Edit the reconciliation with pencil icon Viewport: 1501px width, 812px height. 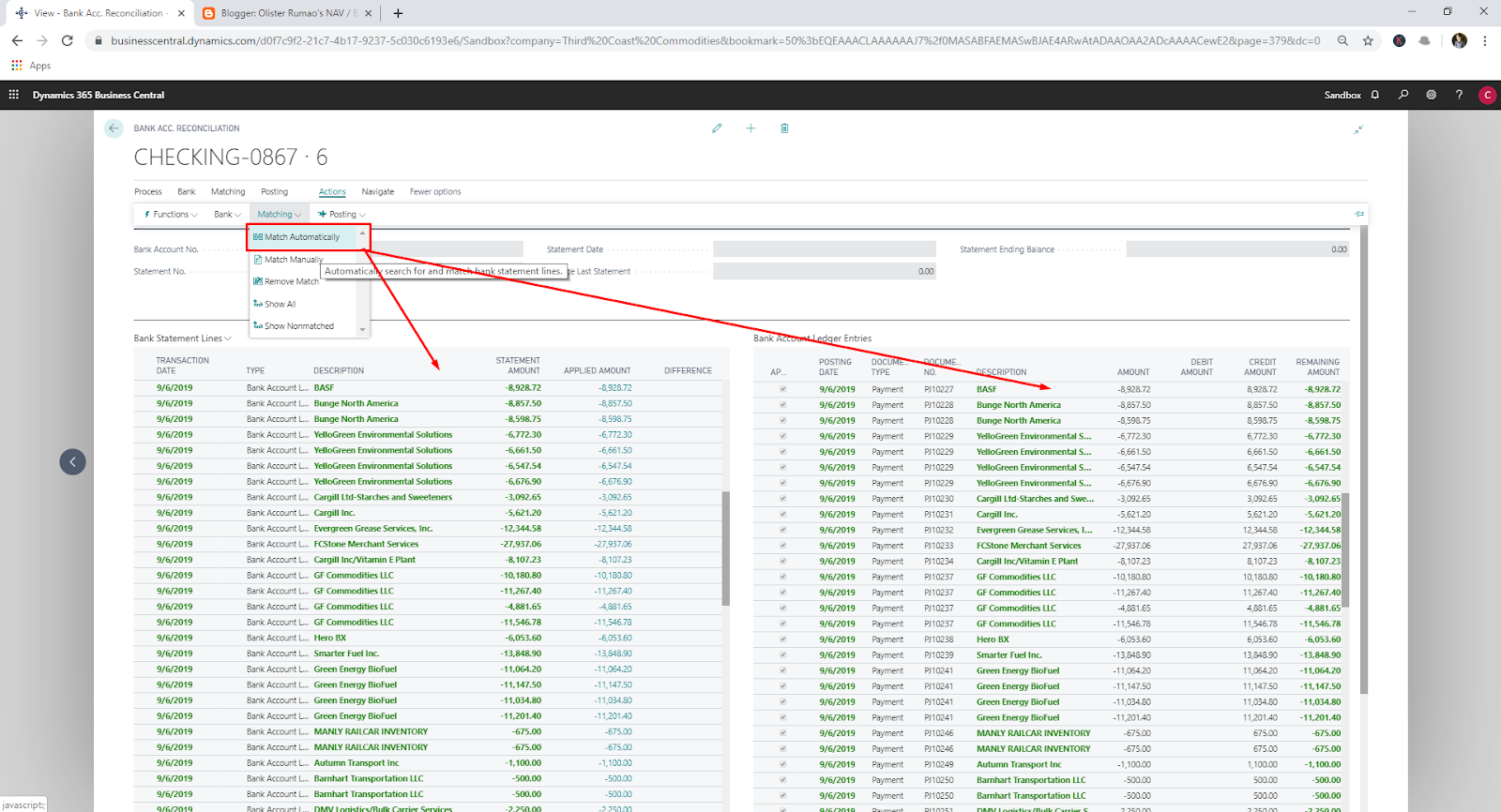[x=717, y=128]
